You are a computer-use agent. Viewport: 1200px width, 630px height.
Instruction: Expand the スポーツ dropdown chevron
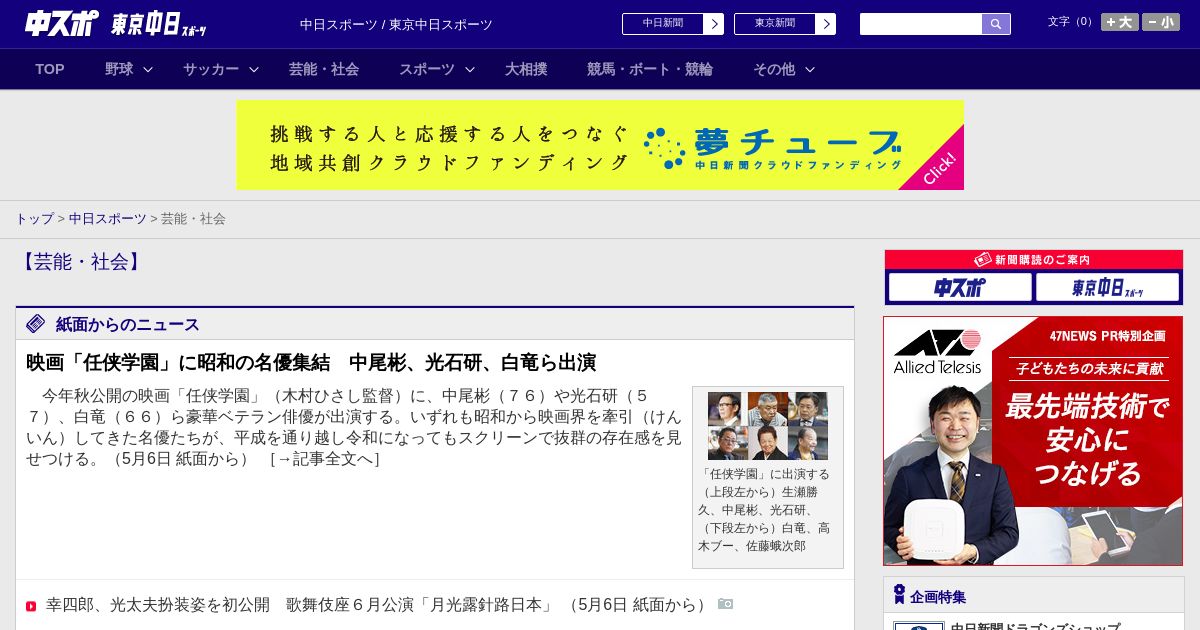coord(470,70)
